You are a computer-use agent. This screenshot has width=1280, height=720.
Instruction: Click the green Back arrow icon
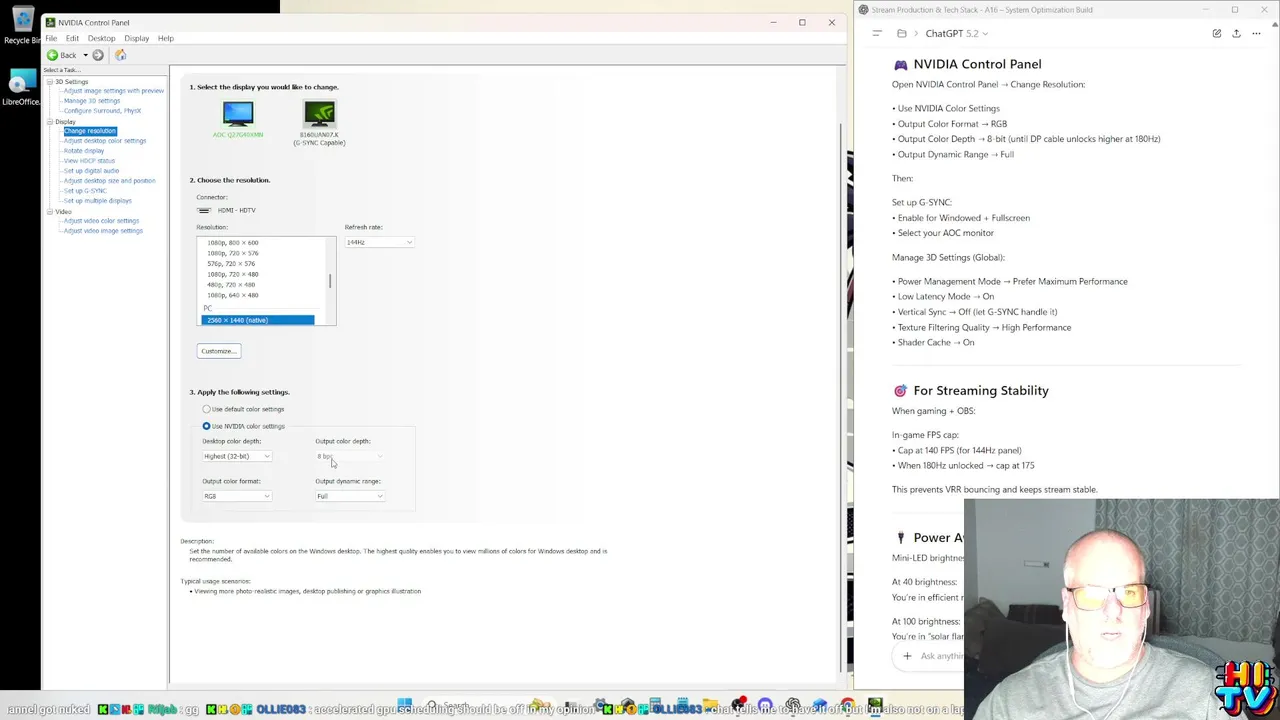click(x=52, y=55)
